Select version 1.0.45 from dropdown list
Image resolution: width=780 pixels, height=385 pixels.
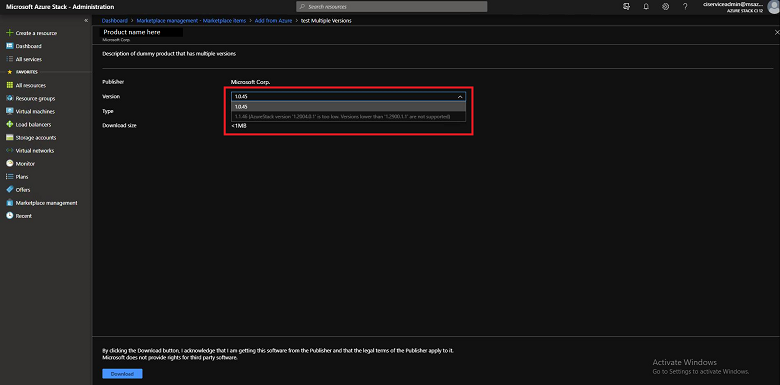(348, 106)
